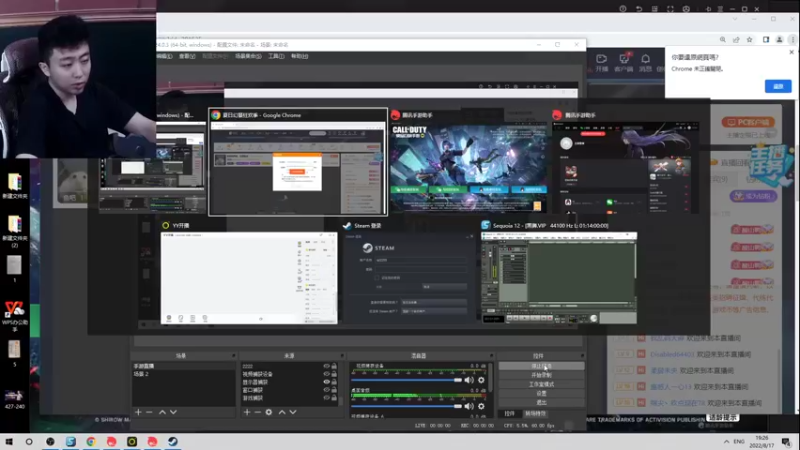This screenshot has height=450, width=800.
Task: Open the second menu in OBS menu bar
Action: pos(187,56)
